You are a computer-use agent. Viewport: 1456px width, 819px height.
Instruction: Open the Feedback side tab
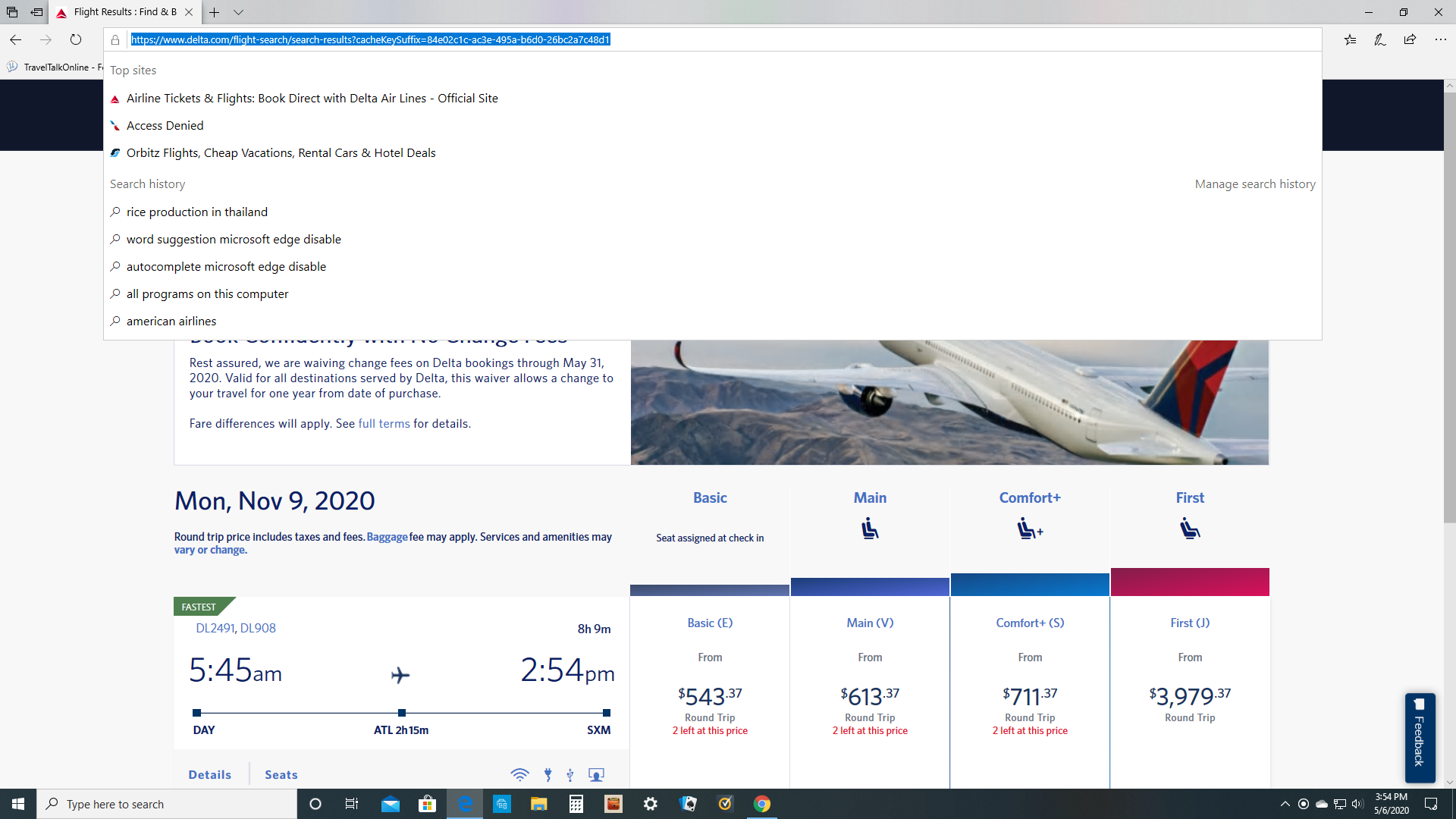(x=1420, y=737)
